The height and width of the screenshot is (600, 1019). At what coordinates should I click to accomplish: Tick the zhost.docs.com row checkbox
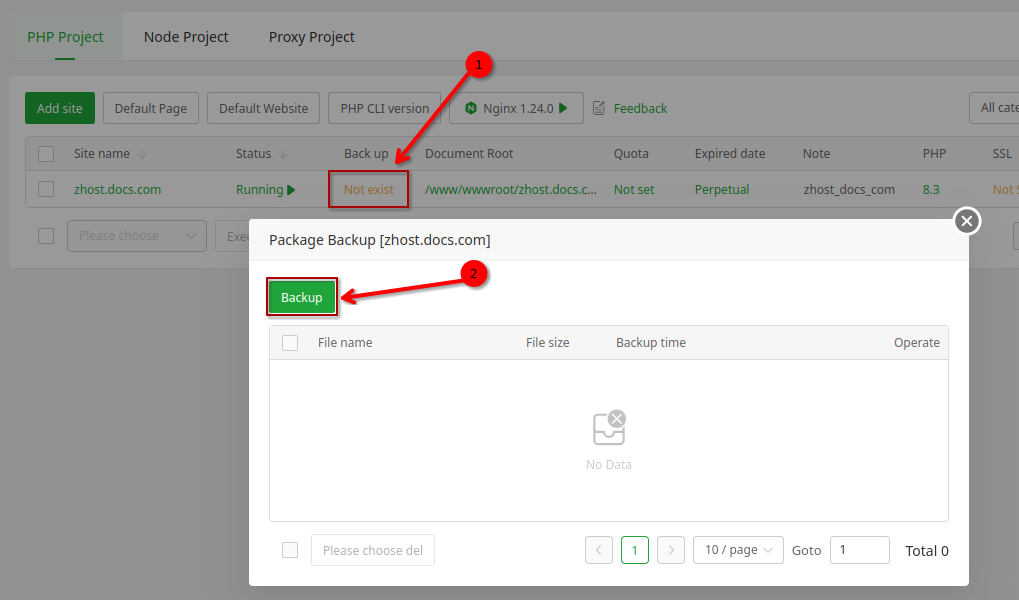tap(46, 189)
